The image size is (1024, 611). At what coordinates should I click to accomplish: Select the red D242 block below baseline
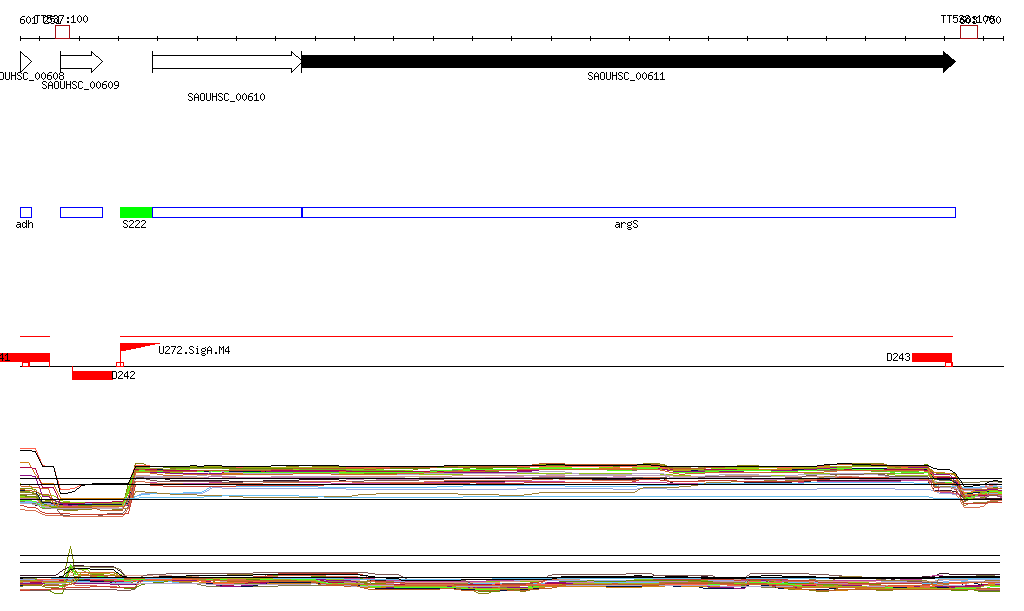click(92, 375)
